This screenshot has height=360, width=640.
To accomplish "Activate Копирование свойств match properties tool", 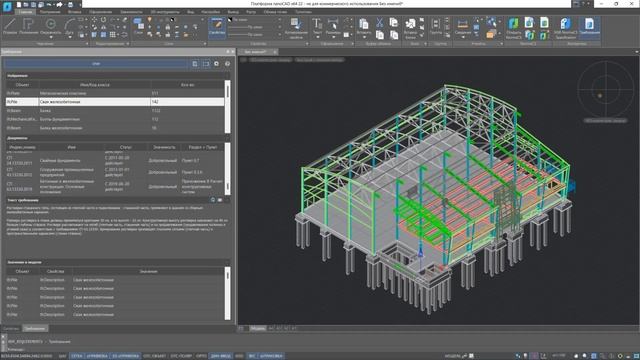I will pyautogui.click(x=296, y=28).
